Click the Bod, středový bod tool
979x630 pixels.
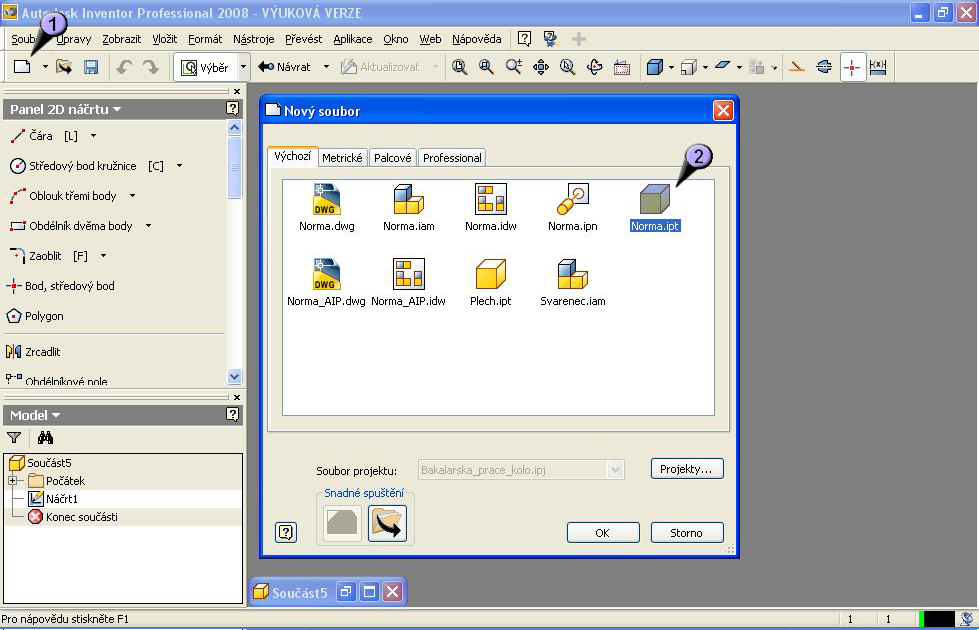tap(60, 286)
